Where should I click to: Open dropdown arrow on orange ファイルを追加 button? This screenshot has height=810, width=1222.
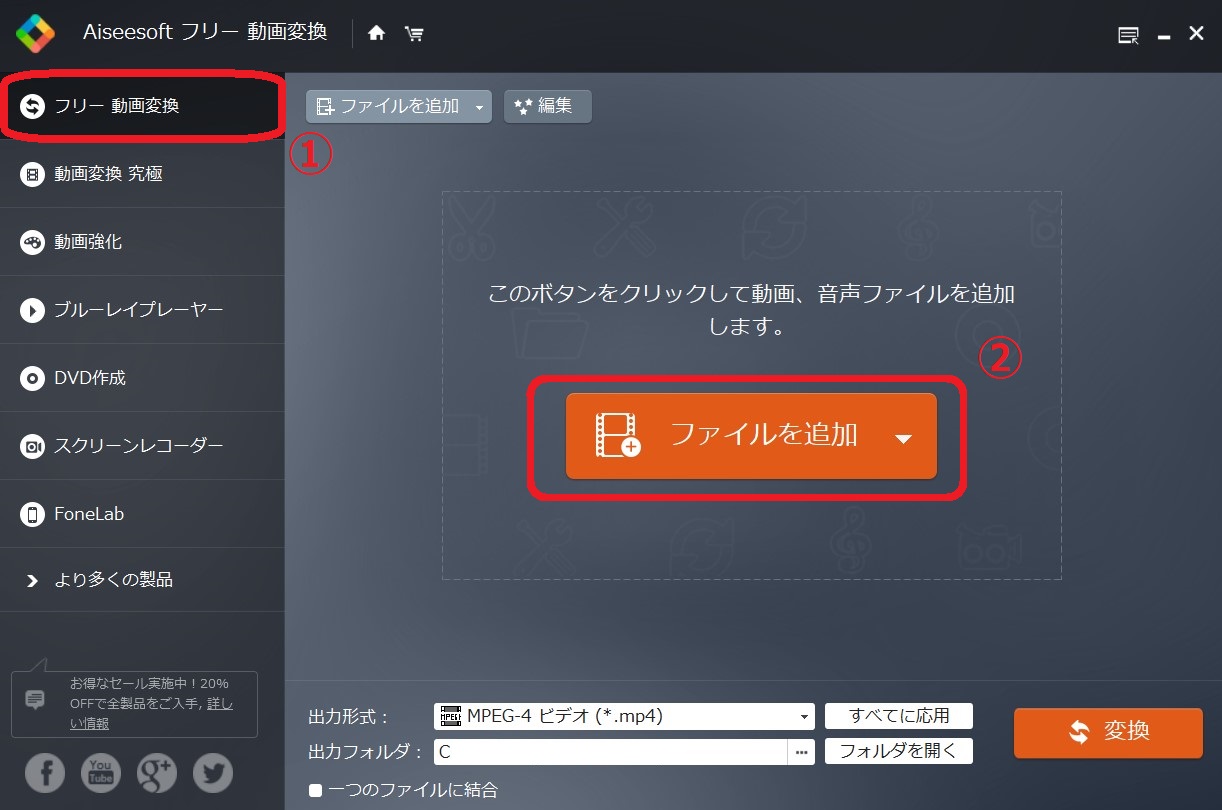pyautogui.click(x=903, y=438)
